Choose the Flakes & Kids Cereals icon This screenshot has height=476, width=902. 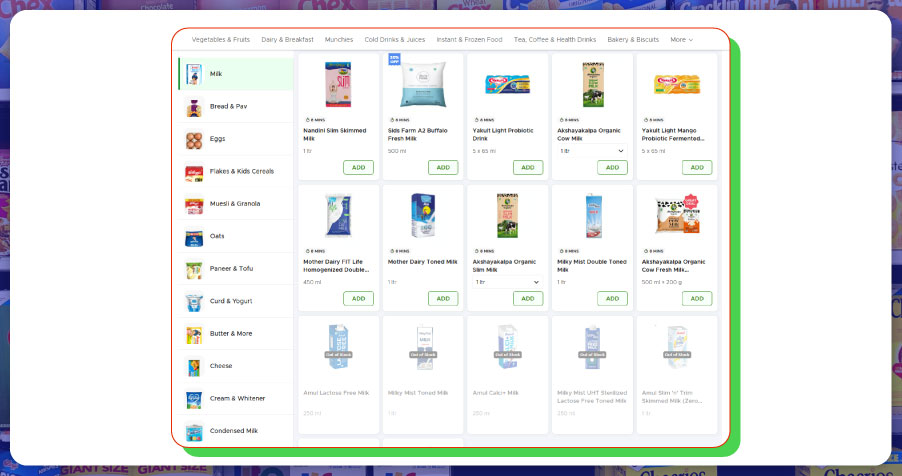pyautogui.click(x=194, y=172)
